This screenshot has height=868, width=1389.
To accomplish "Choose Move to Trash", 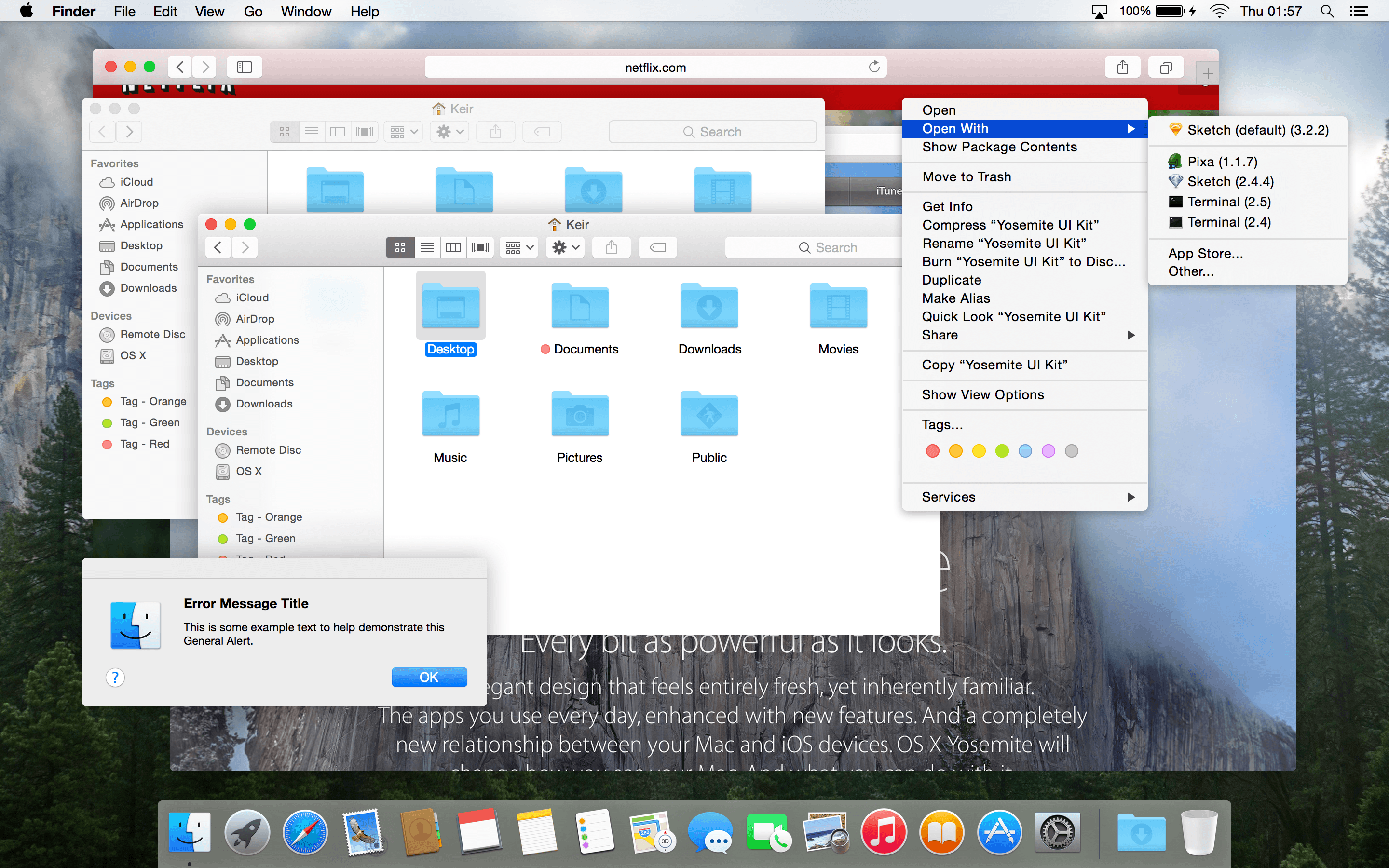I will tap(967, 176).
